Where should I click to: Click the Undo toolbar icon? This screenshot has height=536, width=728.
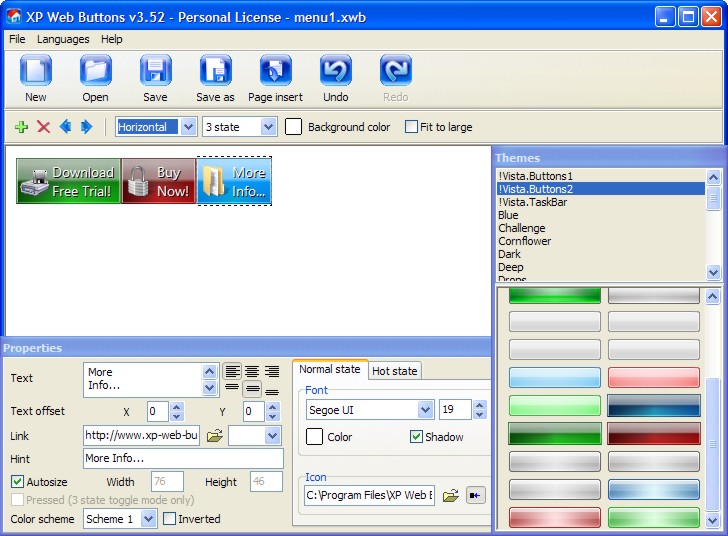pos(336,72)
